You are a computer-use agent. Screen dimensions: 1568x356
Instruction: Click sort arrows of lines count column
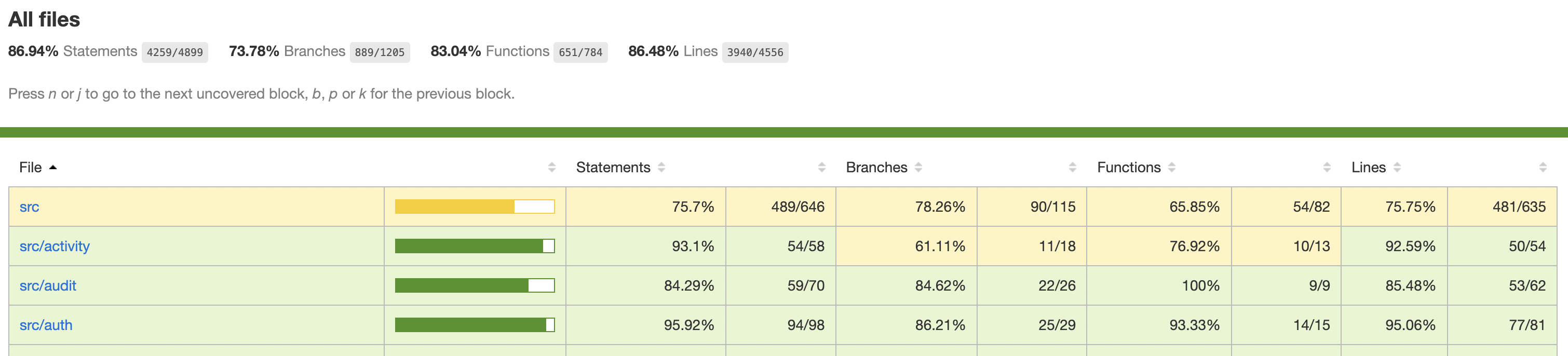tap(1543, 167)
